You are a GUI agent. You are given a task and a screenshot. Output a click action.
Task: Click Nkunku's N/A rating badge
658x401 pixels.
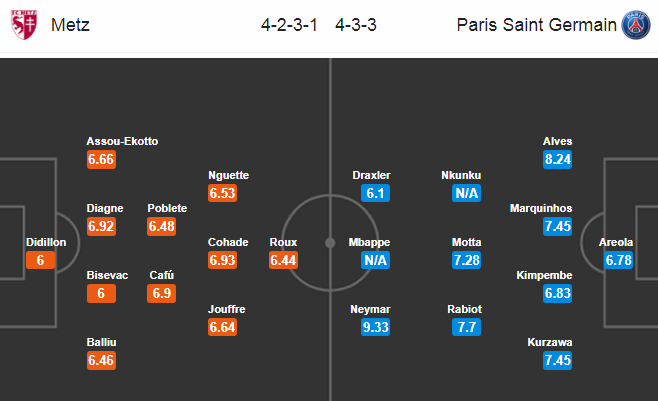467,193
